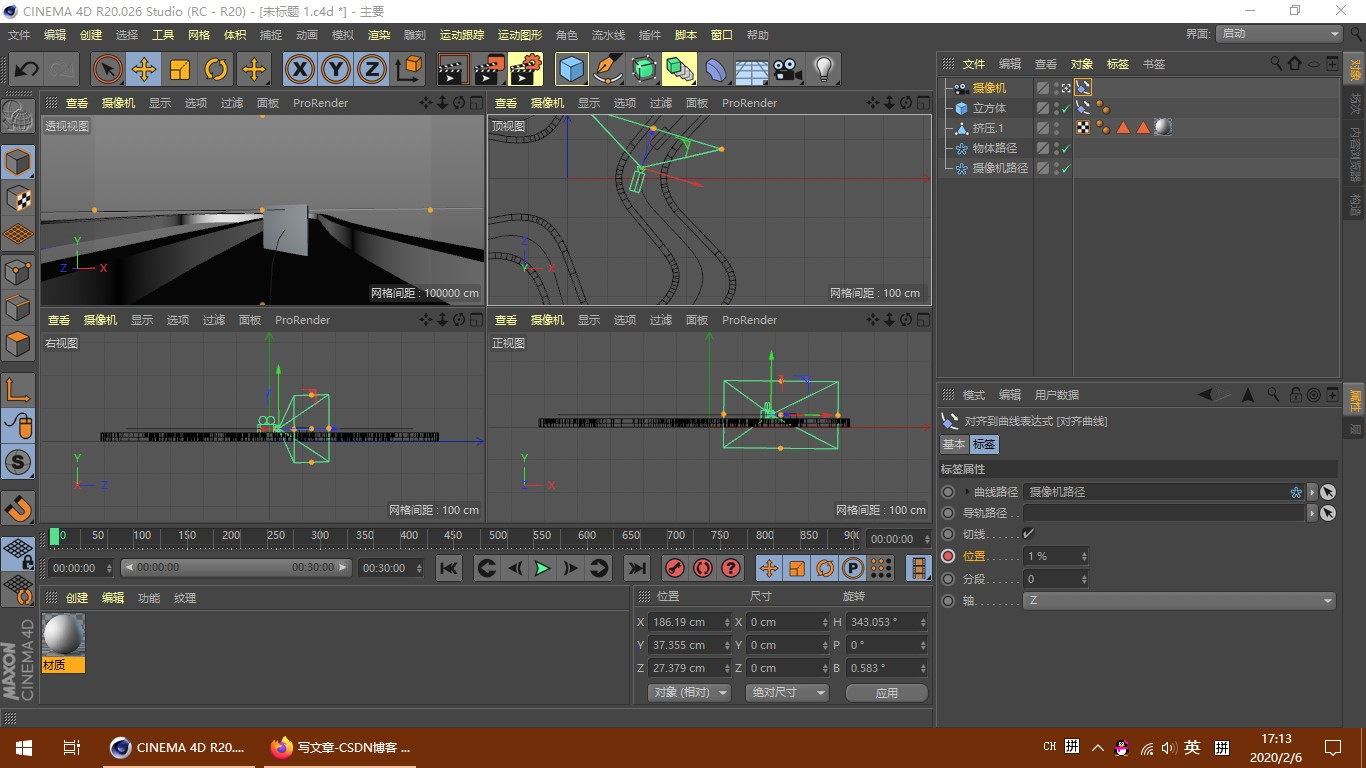This screenshot has height=768, width=1366.
Task: Toggle the Y axis lock icon
Action: (334, 69)
